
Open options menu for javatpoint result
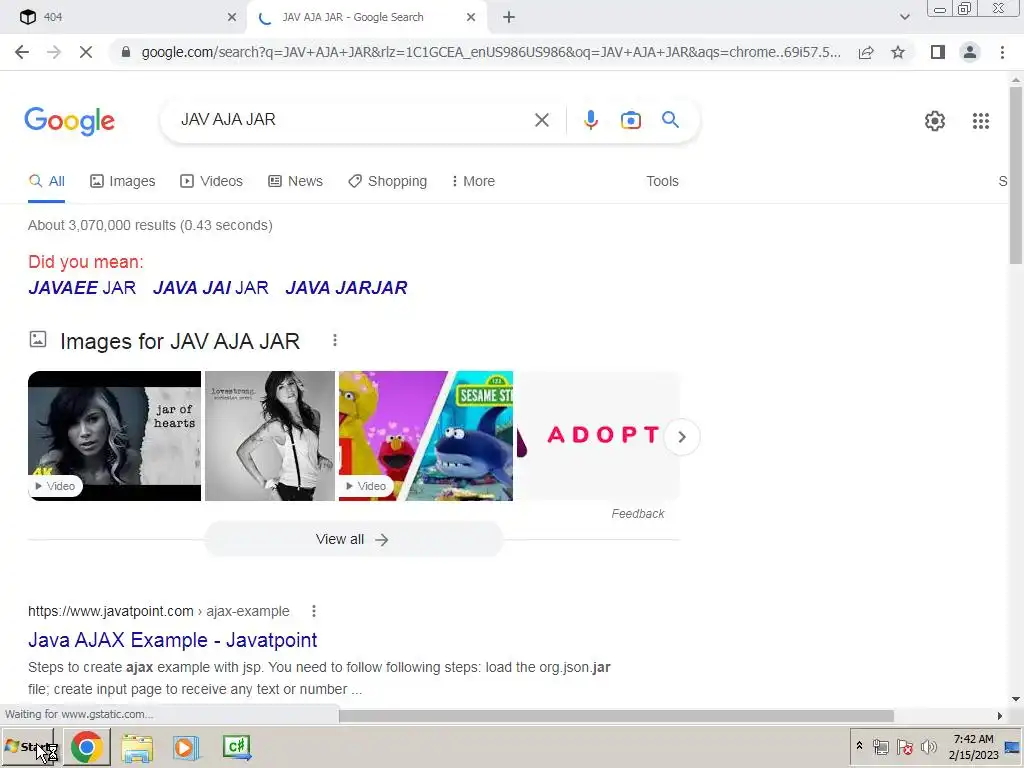pyautogui.click(x=313, y=611)
